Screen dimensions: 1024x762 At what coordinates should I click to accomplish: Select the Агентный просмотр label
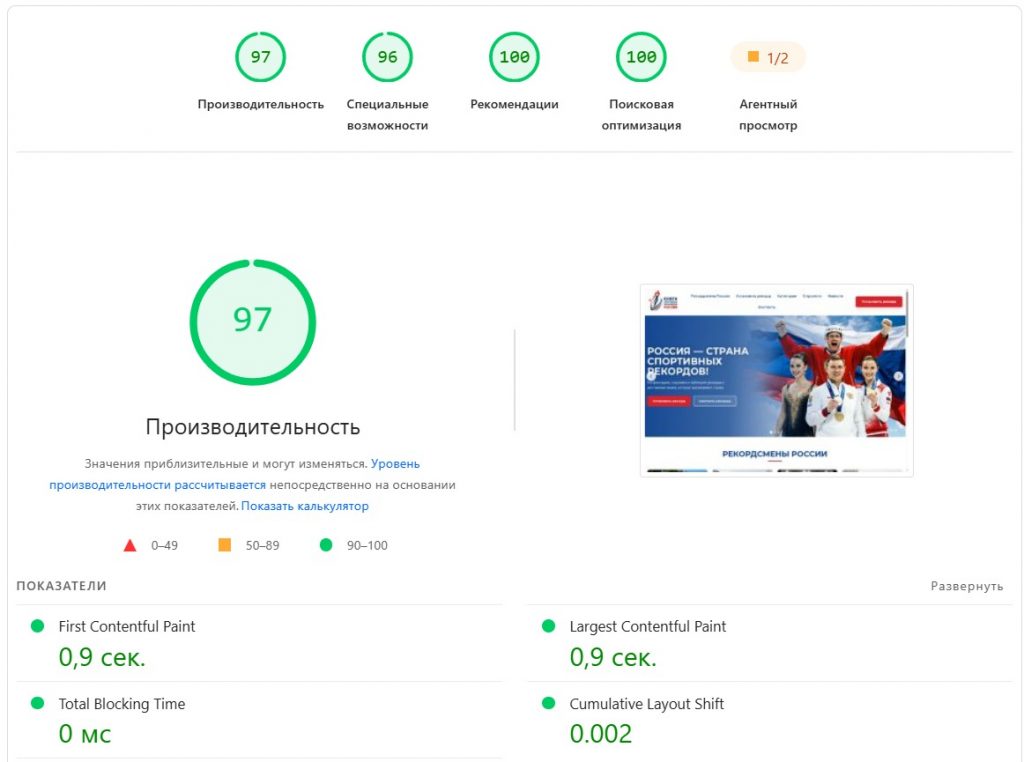768,114
